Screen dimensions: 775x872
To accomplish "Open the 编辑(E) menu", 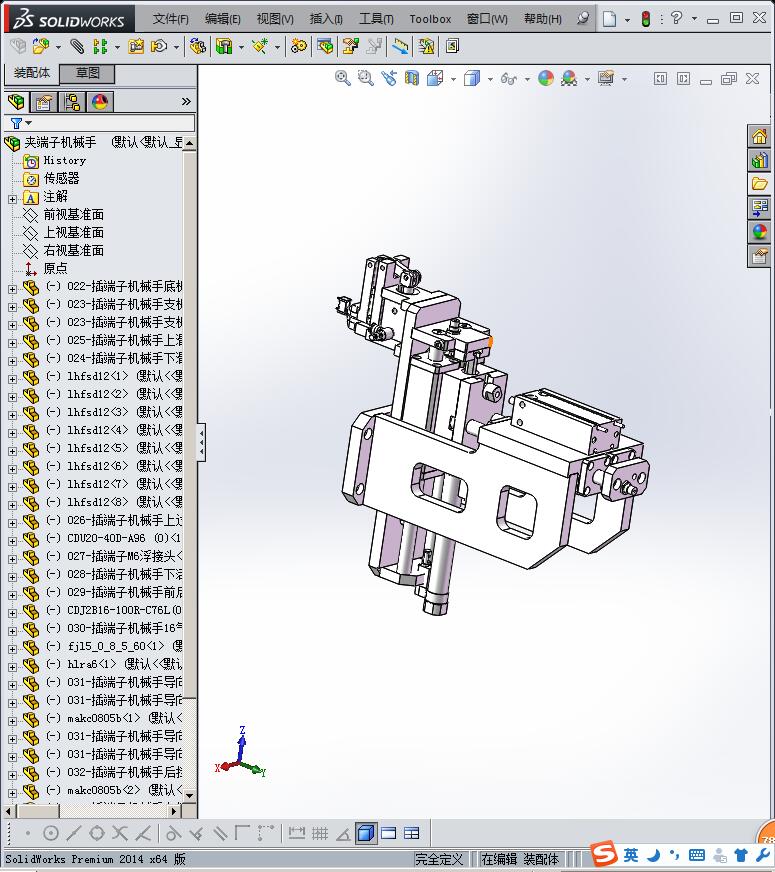I will coord(222,19).
